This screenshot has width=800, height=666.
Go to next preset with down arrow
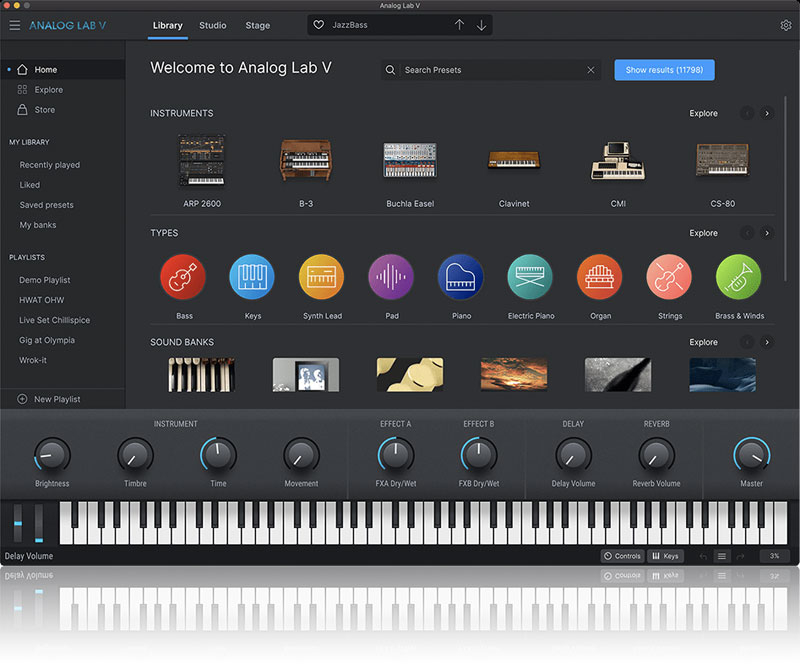(x=481, y=25)
